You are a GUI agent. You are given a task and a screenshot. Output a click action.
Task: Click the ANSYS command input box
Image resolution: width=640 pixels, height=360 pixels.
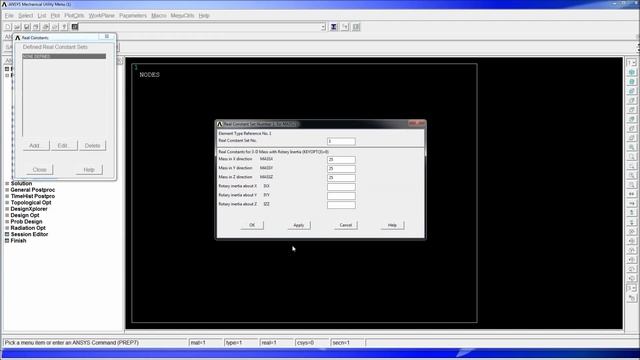click(x=199, y=27)
